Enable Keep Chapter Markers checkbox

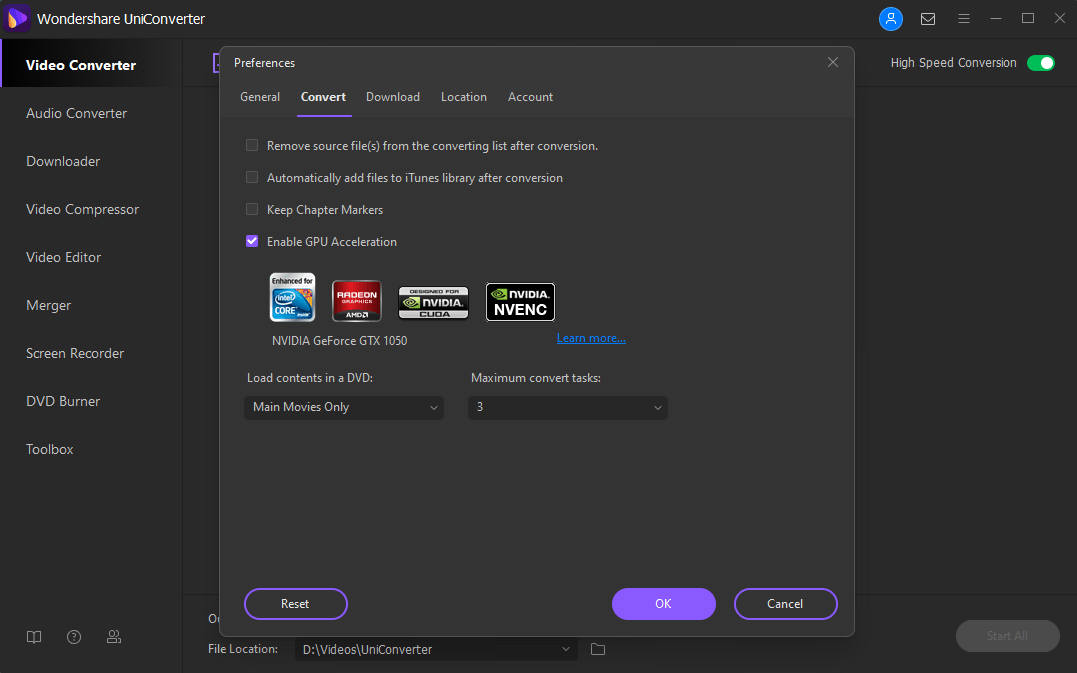[252, 209]
